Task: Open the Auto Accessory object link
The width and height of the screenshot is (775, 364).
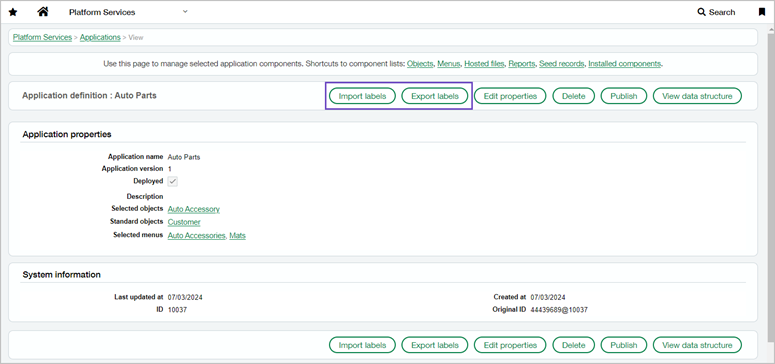Action: [x=194, y=209]
